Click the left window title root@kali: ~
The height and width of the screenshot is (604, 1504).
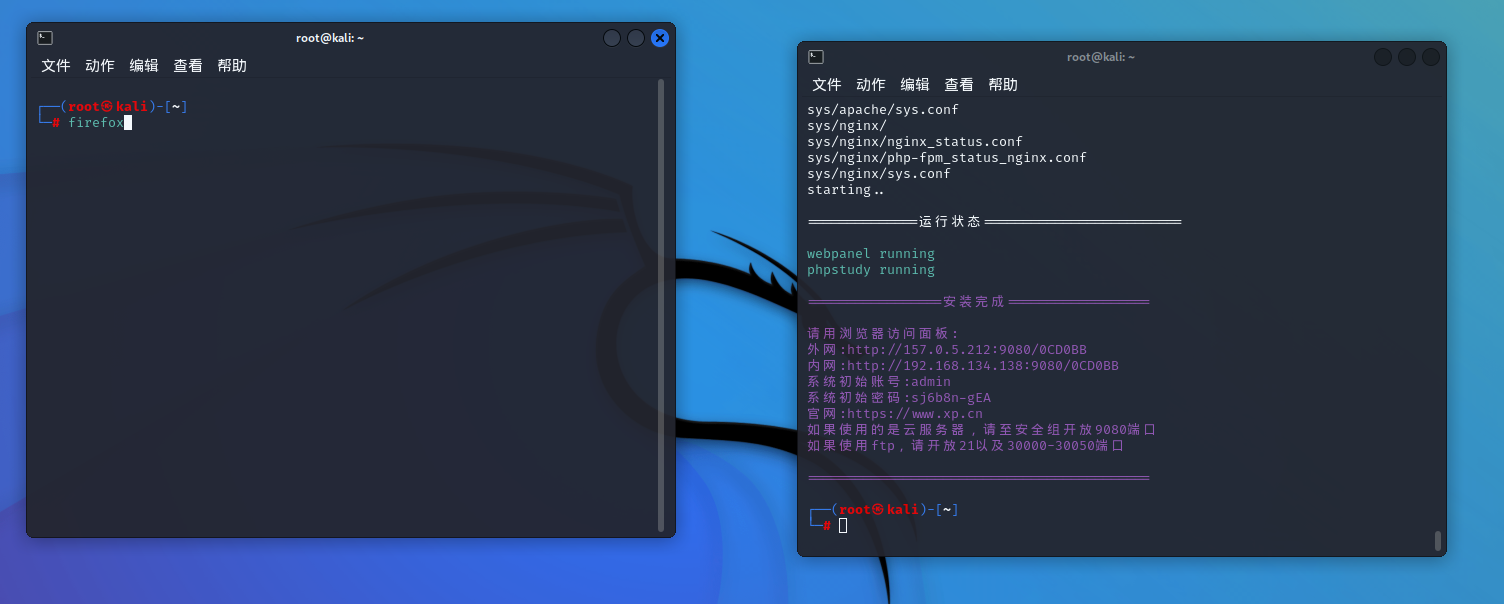pos(330,38)
